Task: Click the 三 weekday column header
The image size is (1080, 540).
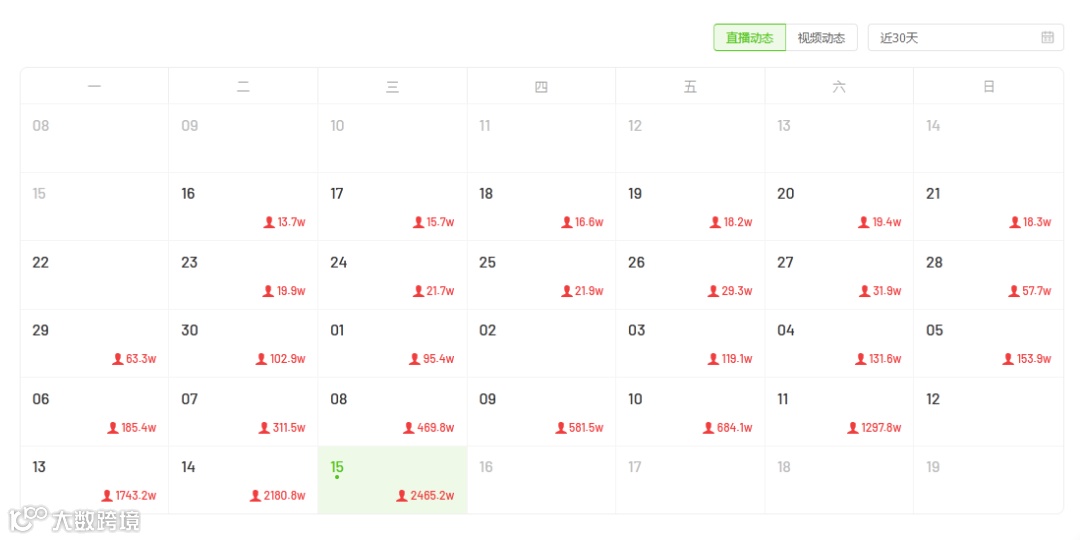Action: tap(392, 87)
